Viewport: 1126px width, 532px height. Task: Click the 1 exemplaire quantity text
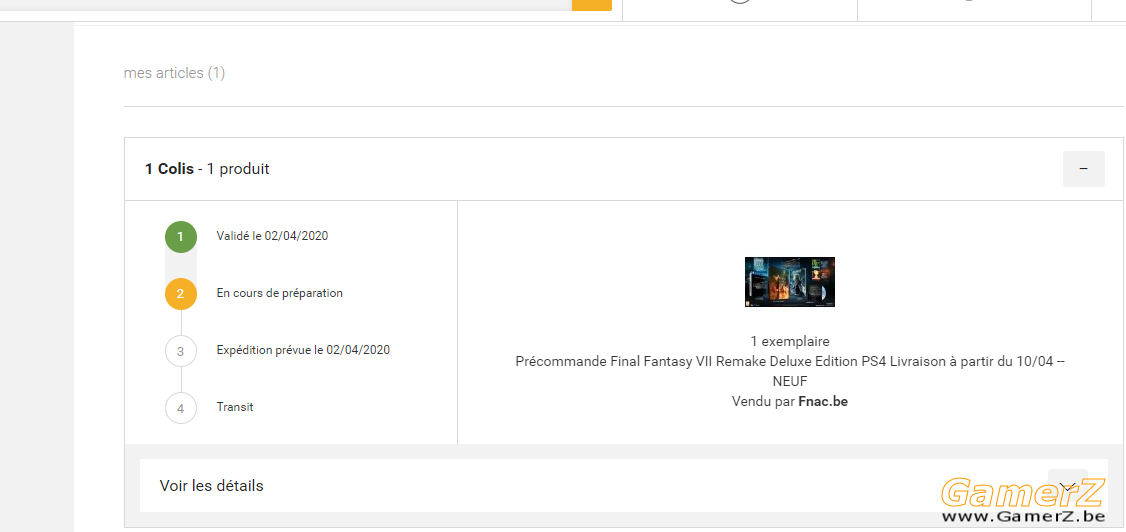(790, 342)
